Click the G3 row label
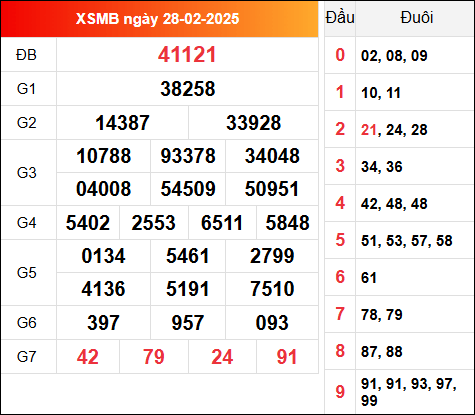The image size is (475, 415). [x=26, y=173]
